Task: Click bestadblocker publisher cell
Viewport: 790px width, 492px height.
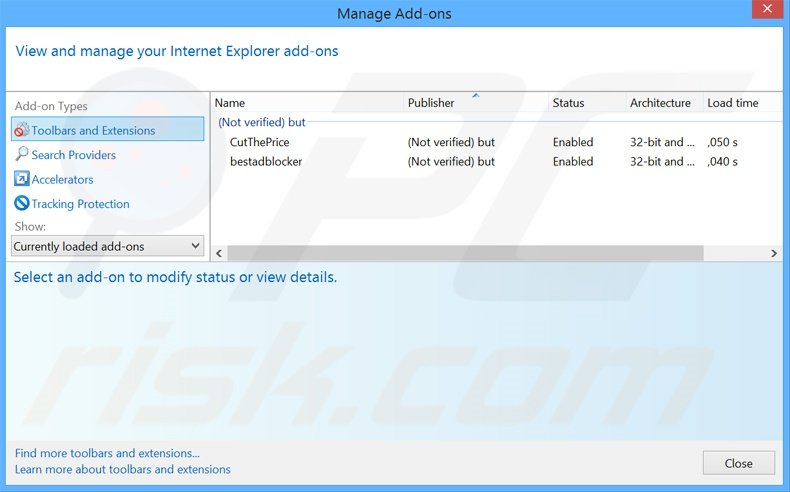Action: (451, 162)
